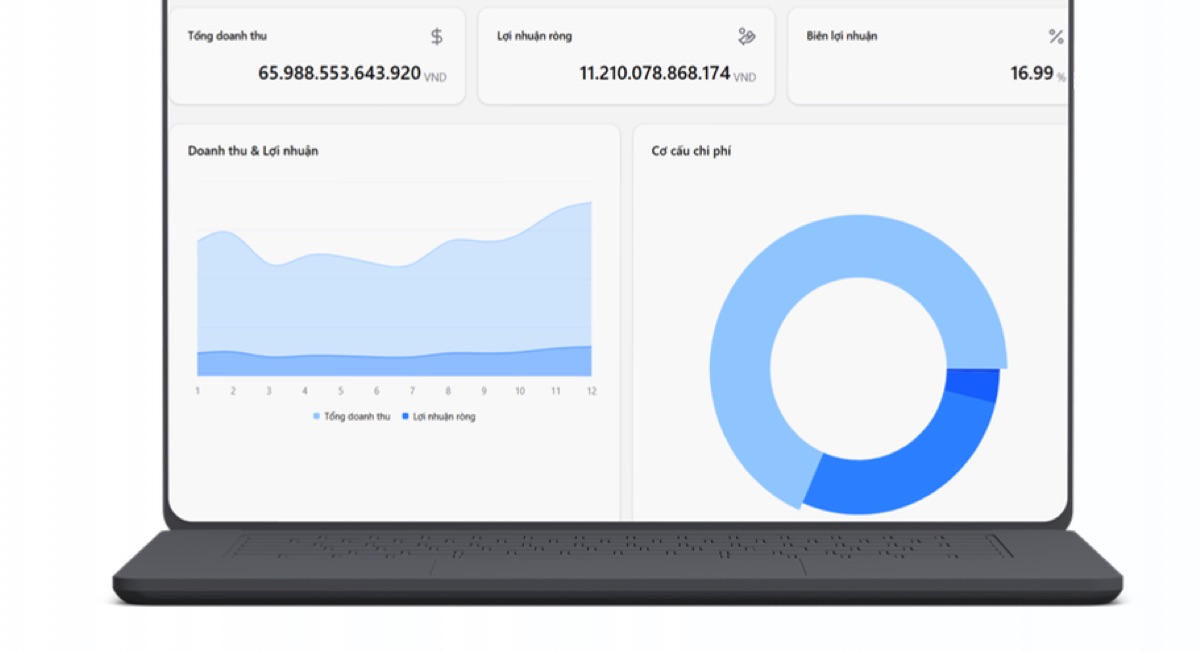This screenshot has height=652, width=1200.
Task: Click the month 10 label on the x-axis
Action: (x=520, y=391)
